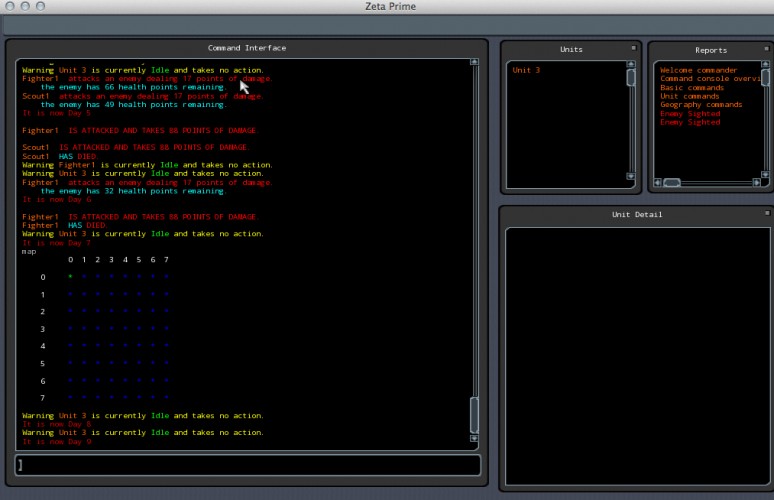Click 'Fighter1 HAS DIED' log line
This screenshot has height=500, width=774.
(64, 226)
